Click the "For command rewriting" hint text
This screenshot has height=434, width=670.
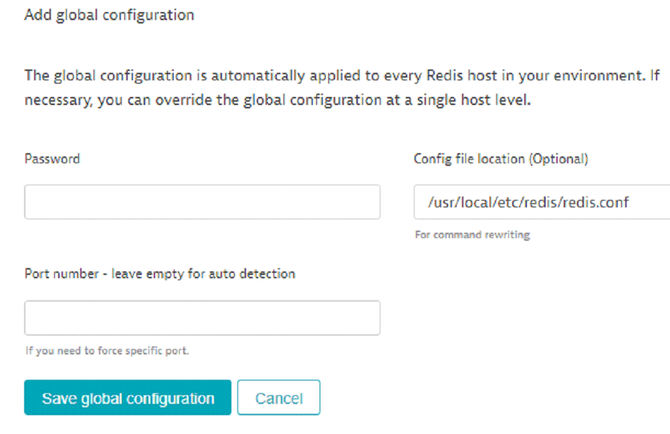pos(471,235)
